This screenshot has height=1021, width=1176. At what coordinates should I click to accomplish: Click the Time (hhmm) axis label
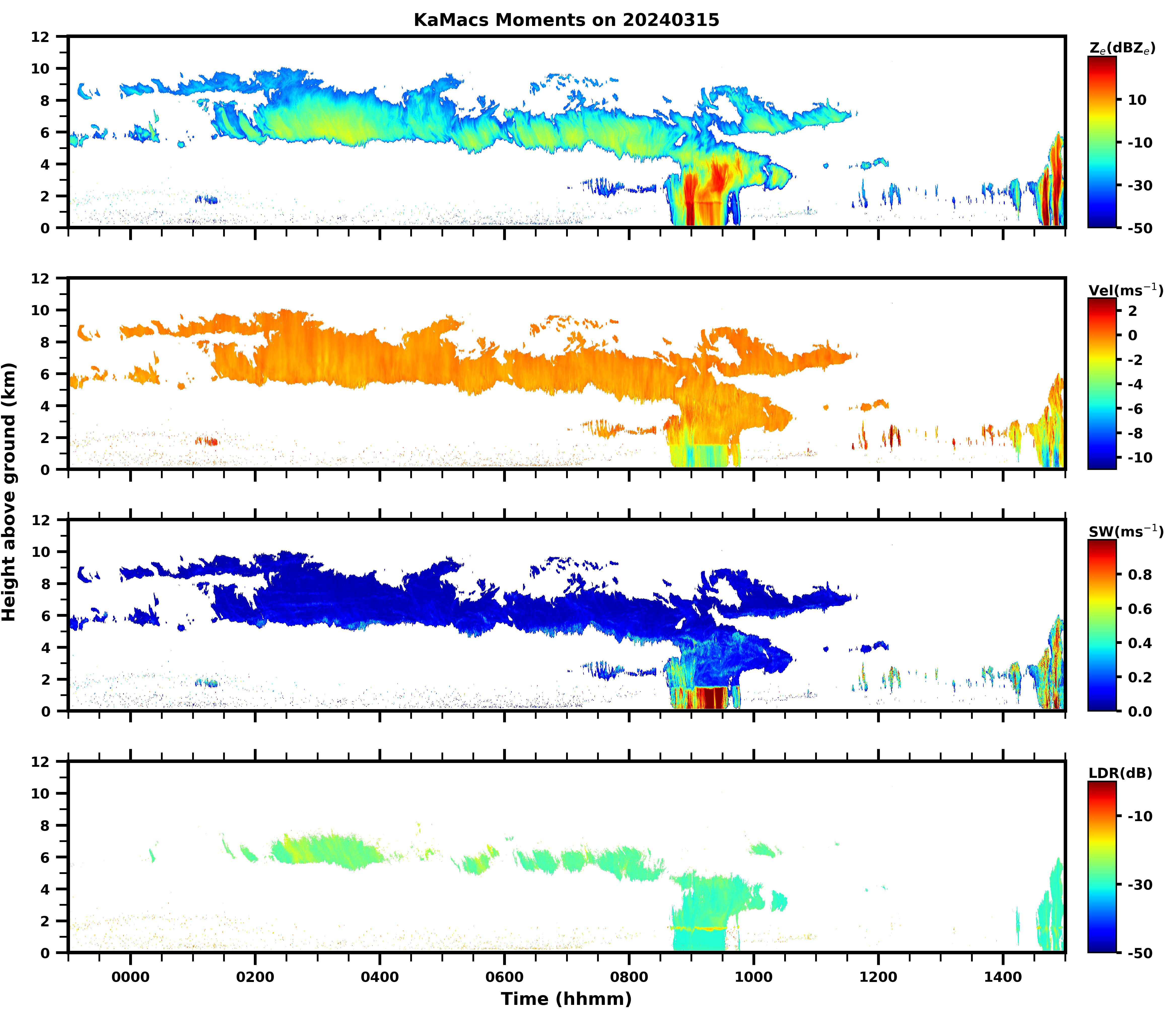pos(566,999)
